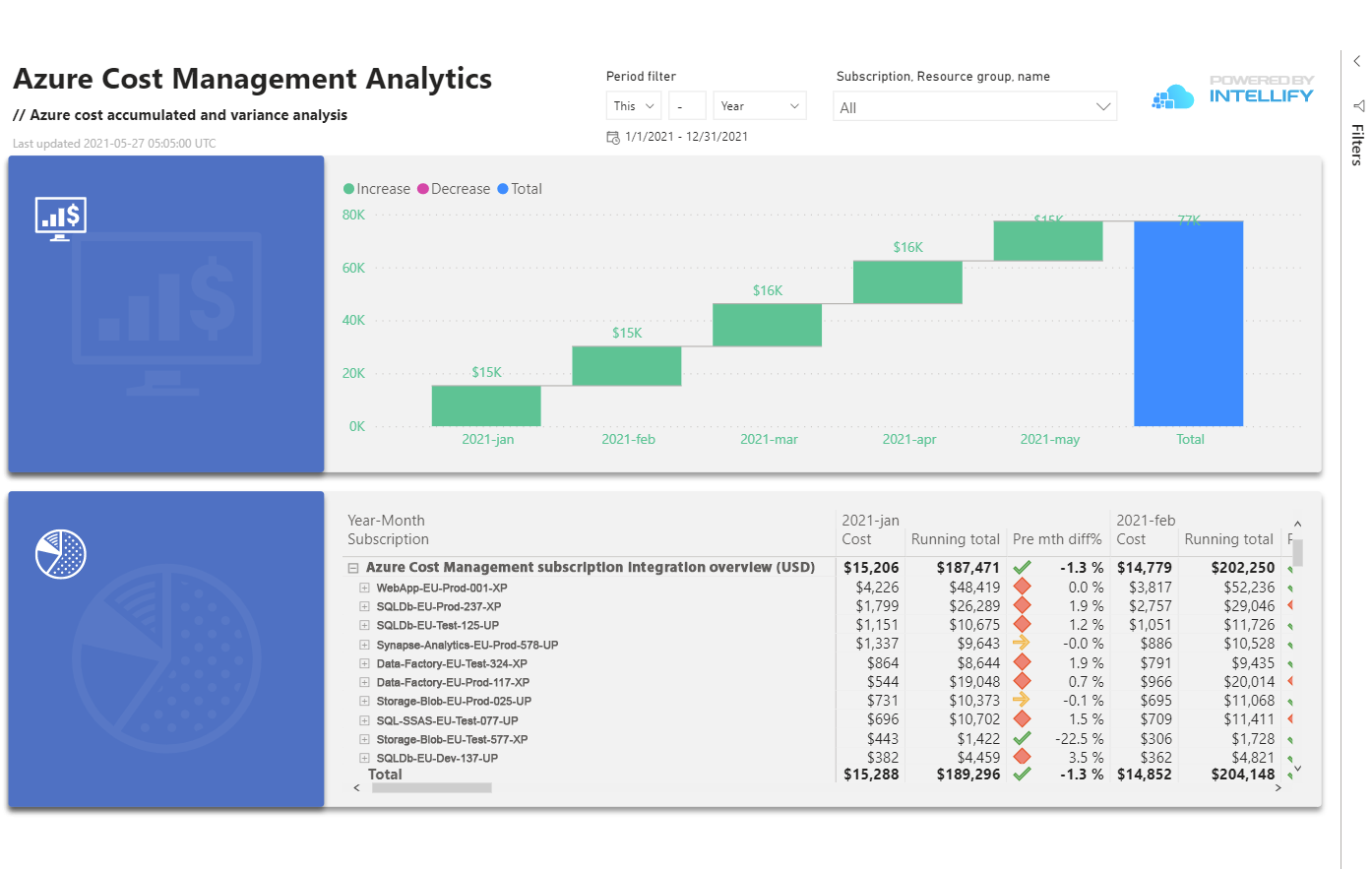Screen dimensions: 1372x869
Task: Click the Decrease legend item
Action: click(x=454, y=189)
